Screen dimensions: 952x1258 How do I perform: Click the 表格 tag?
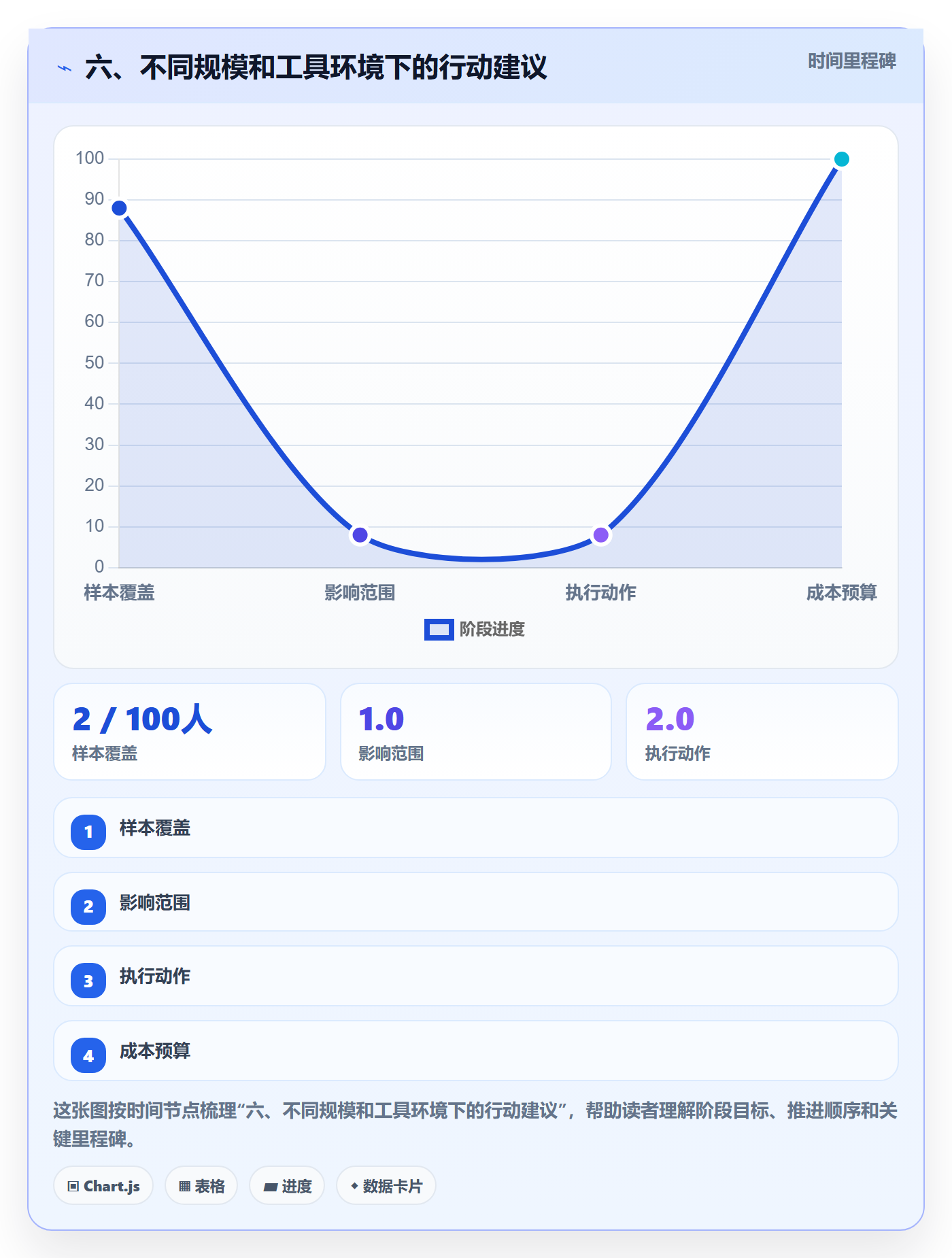201,1186
